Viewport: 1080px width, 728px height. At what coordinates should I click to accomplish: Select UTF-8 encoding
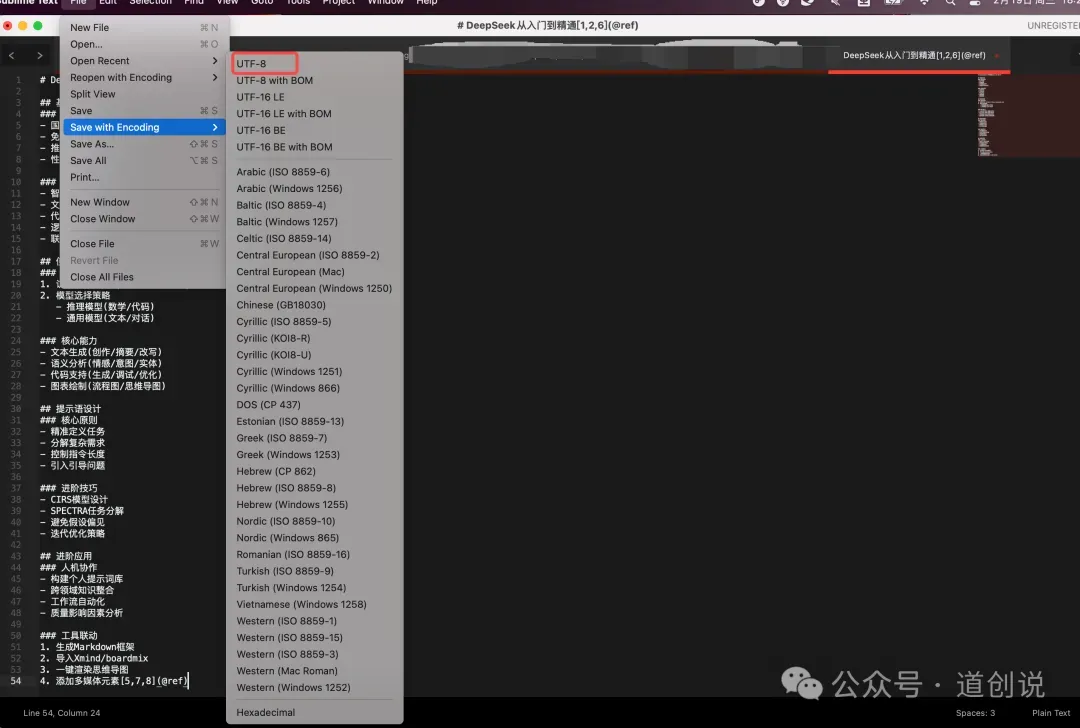[x=315, y=63]
